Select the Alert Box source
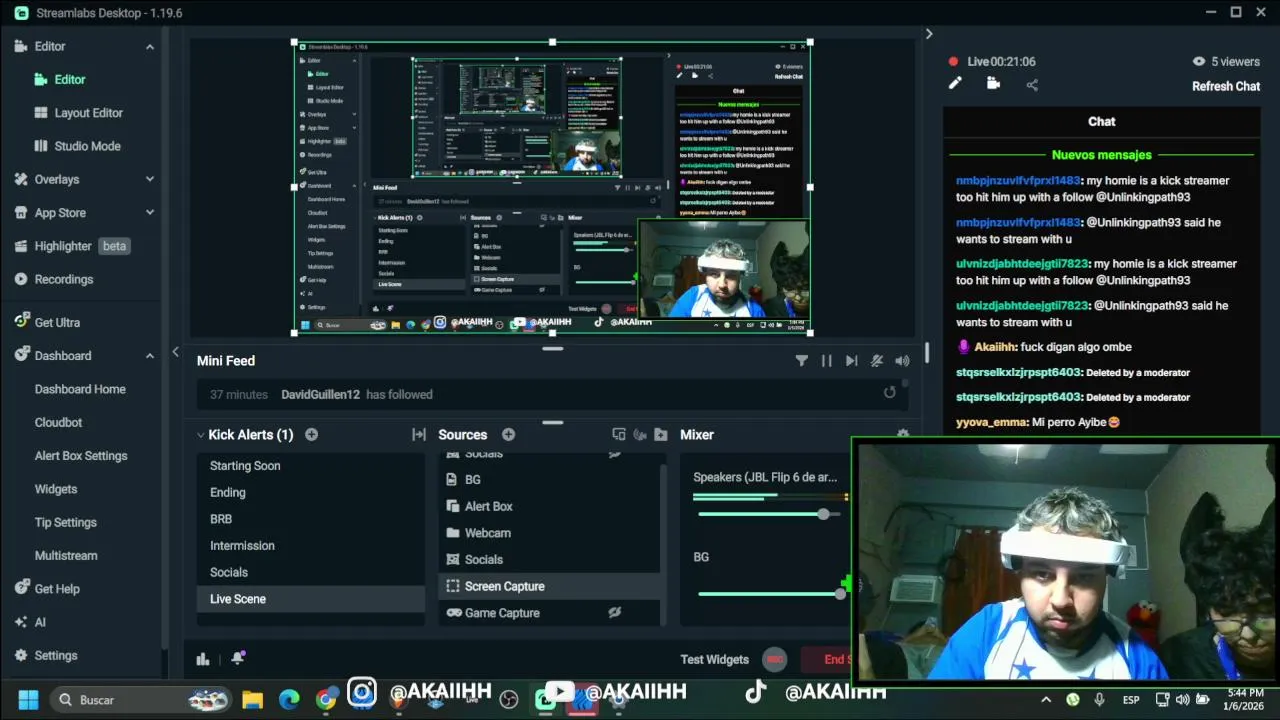The image size is (1280, 720). [x=549, y=506]
